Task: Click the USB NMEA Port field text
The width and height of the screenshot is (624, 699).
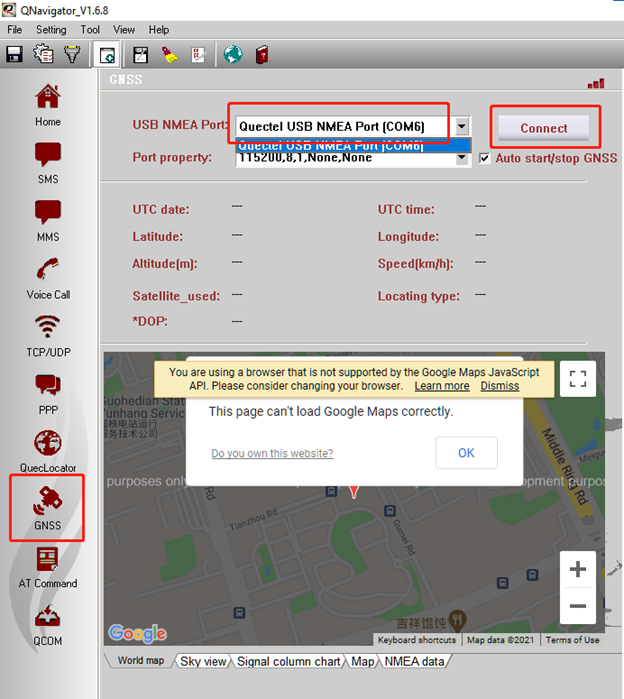Action: (332, 127)
